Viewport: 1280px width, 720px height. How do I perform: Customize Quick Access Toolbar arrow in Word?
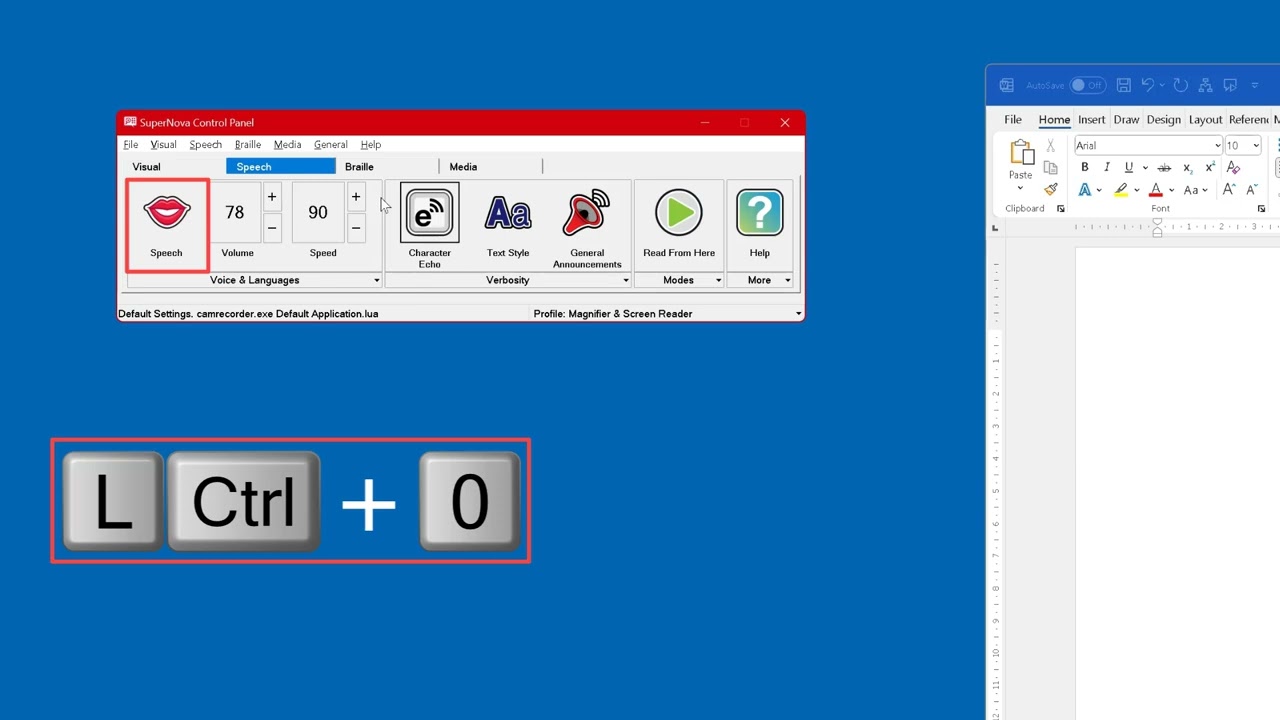click(x=1255, y=85)
